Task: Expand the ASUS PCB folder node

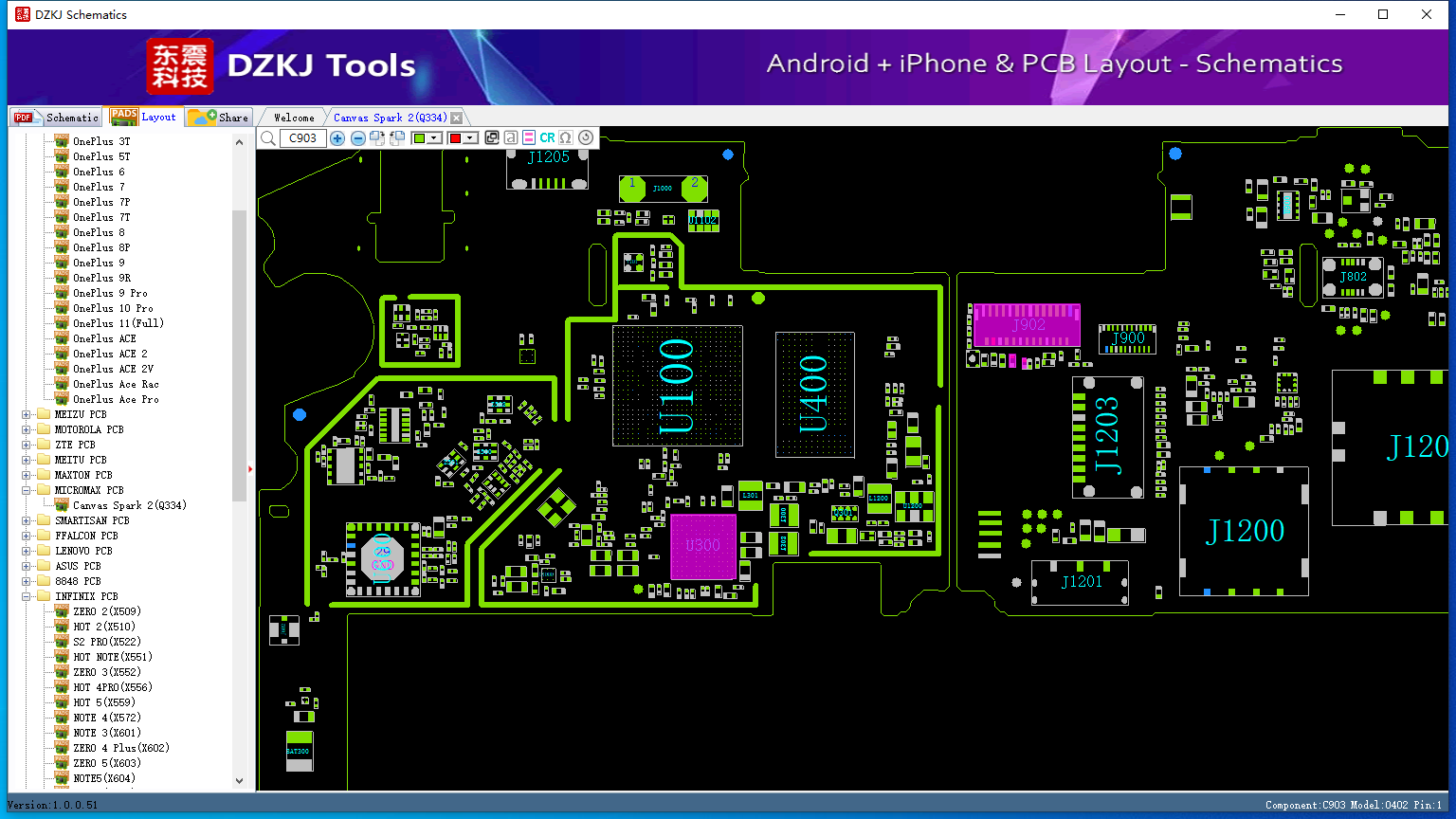Action: click(x=27, y=566)
